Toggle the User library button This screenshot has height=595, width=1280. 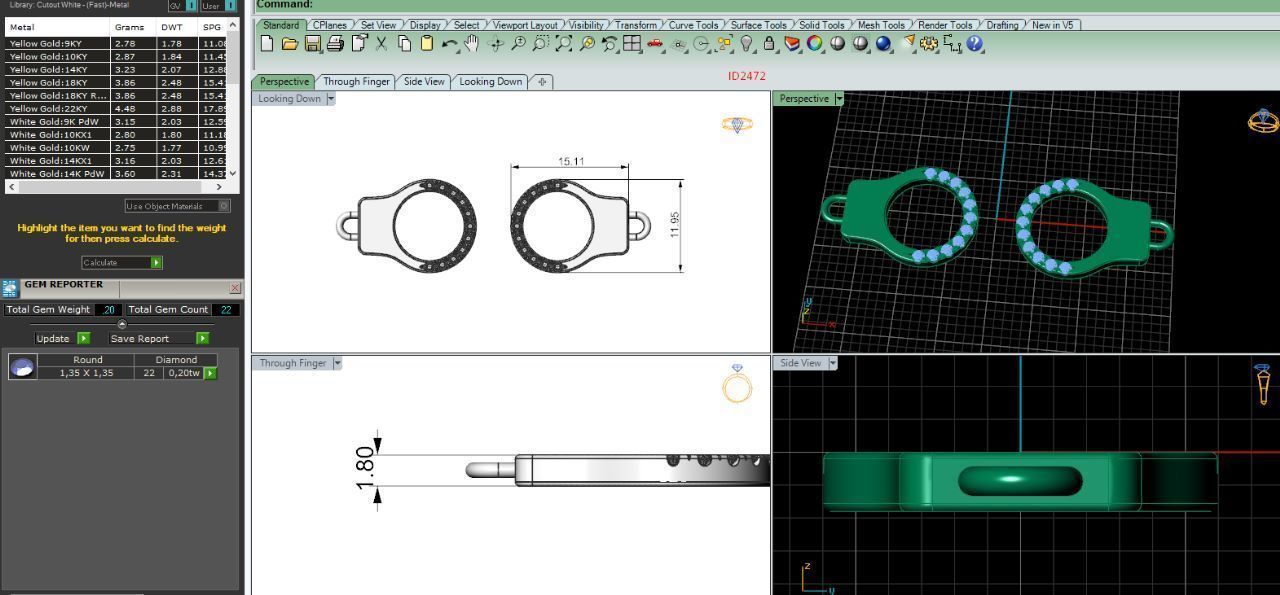pyautogui.click(x=218, y=5)
